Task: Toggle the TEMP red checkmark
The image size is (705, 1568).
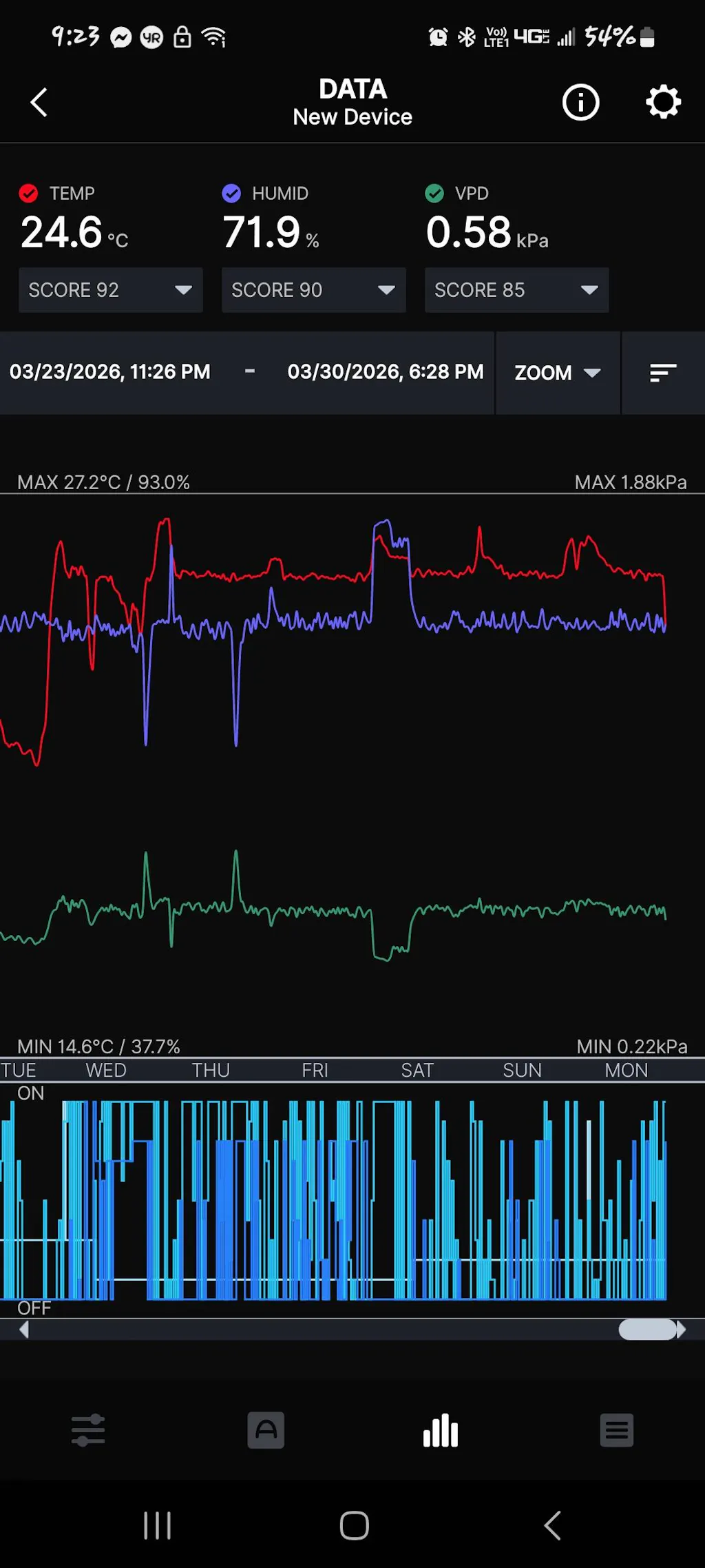Action: point(28,194)
